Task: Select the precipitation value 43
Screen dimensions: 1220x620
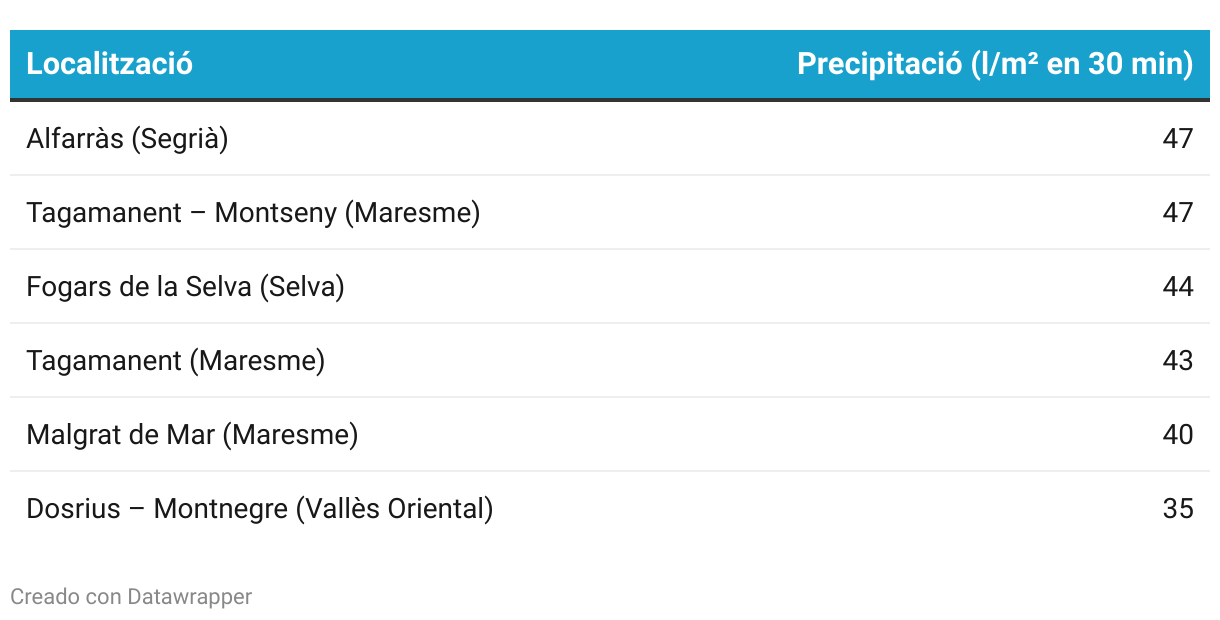Action: pos(1178,360)
